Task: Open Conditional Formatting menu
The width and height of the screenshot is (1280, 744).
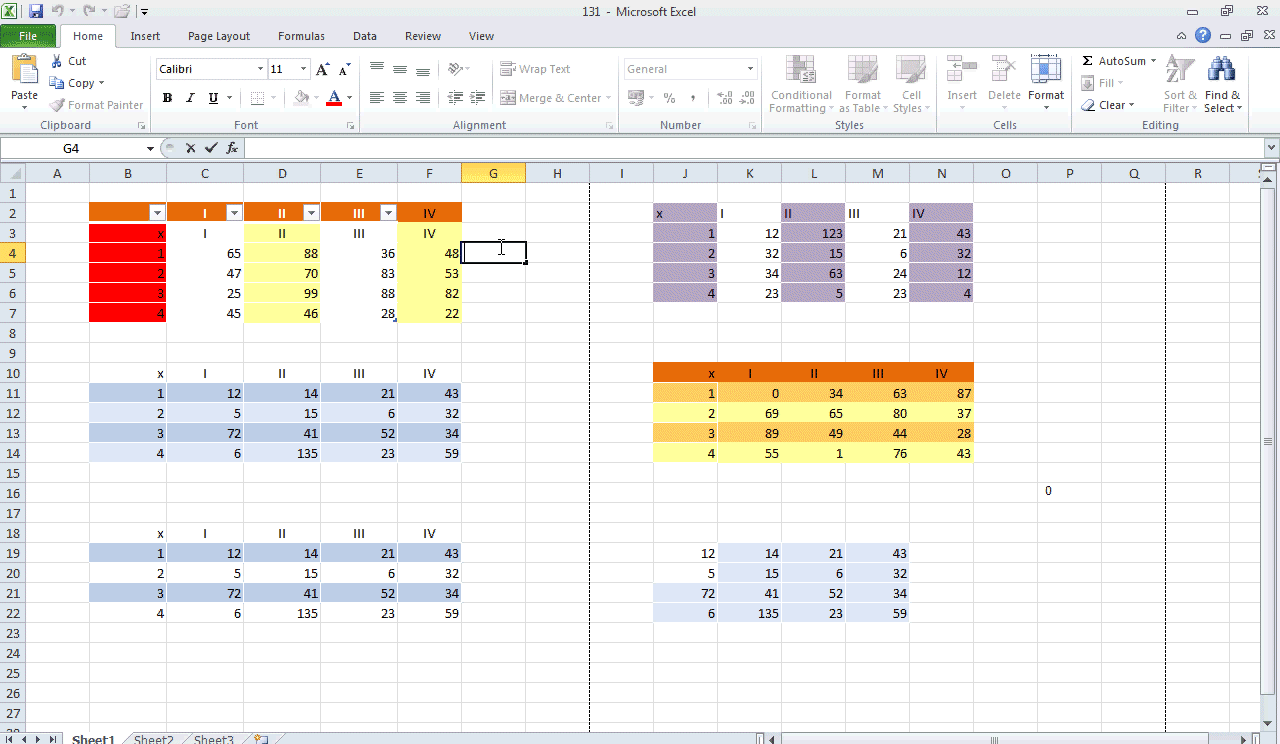Action: pos(800,84)
